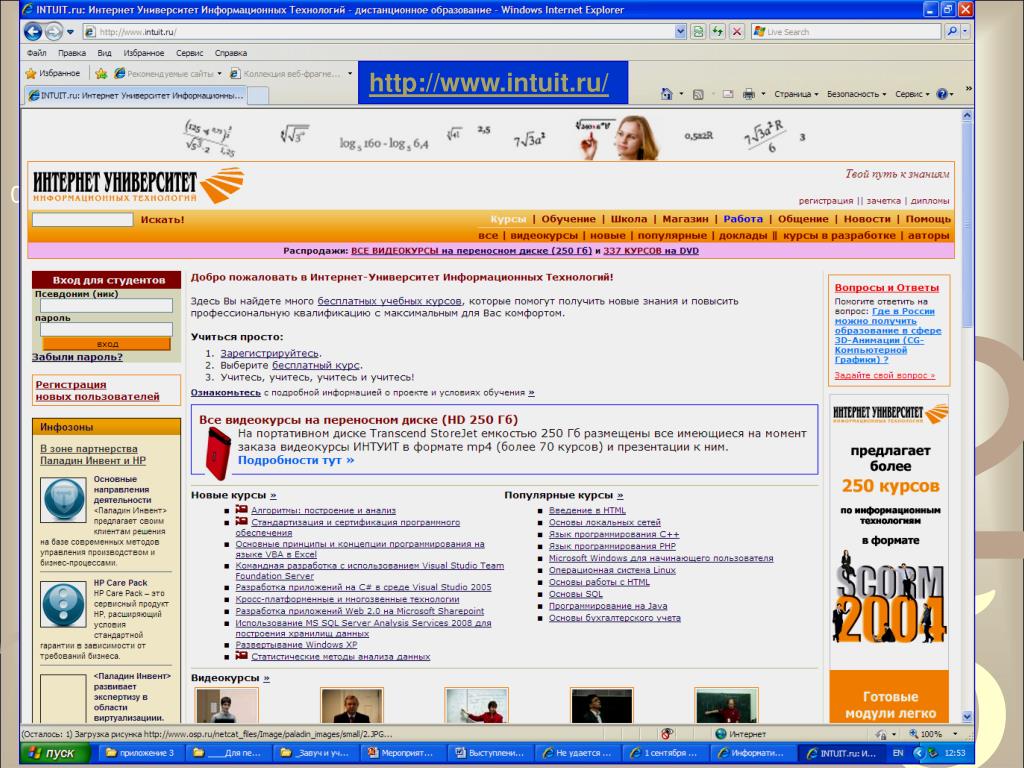Click Забыли пароль? link
This screenshot has height=768, width=1024.
pos(78,357)
